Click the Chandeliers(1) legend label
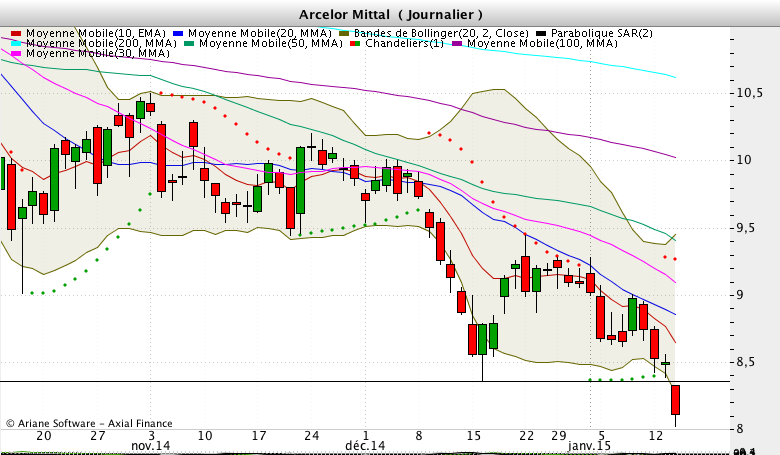 coord(404,43)
